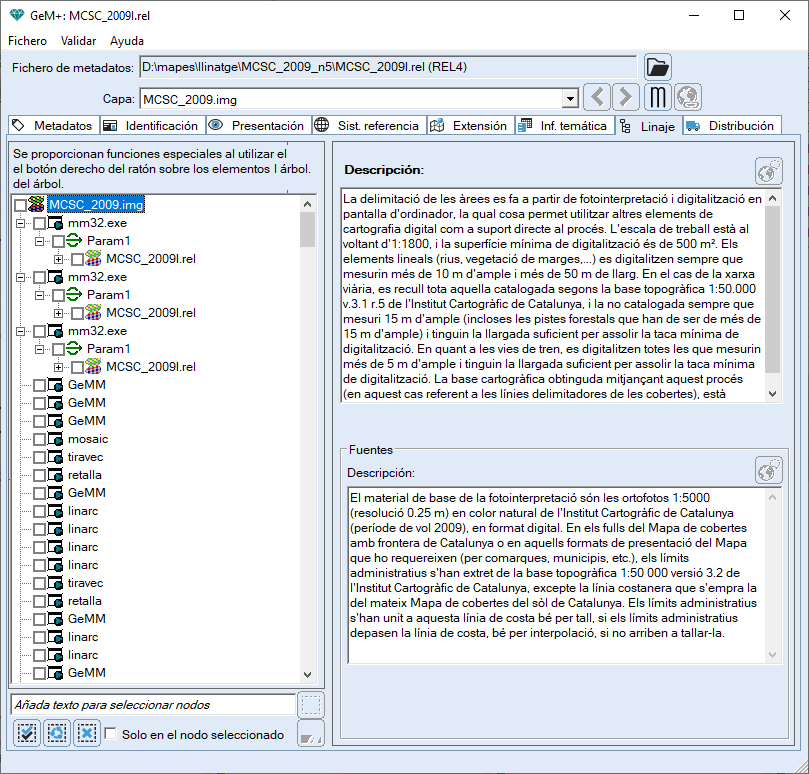This screenshot has width=809, height=774.
Task: Select the first tiravec item in tree
Action: pyautogui.click(x=85, y=457)
